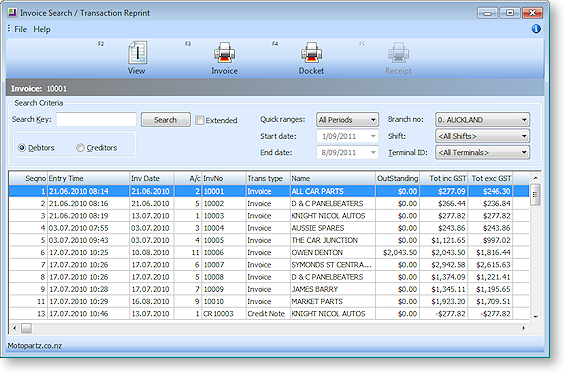Sort by Entry Time column header
565x373 pixels.
pyautogui.click(x=88, y=178)
